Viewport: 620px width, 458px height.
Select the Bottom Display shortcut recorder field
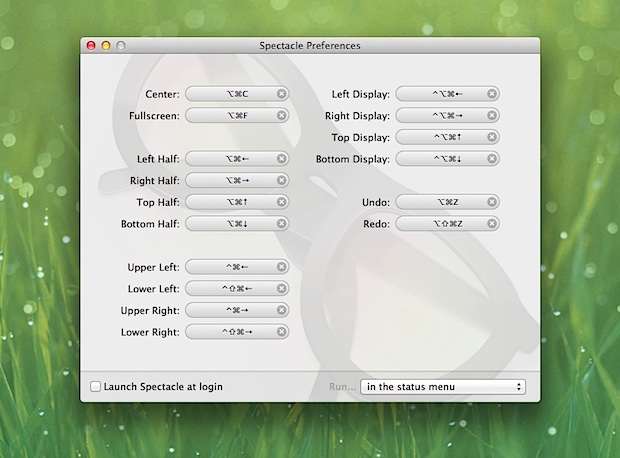click(448, 159)
